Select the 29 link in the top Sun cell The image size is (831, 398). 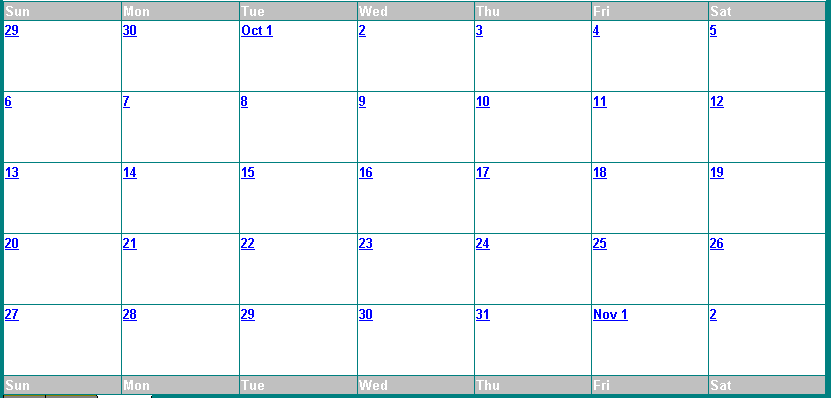(12, 31)
